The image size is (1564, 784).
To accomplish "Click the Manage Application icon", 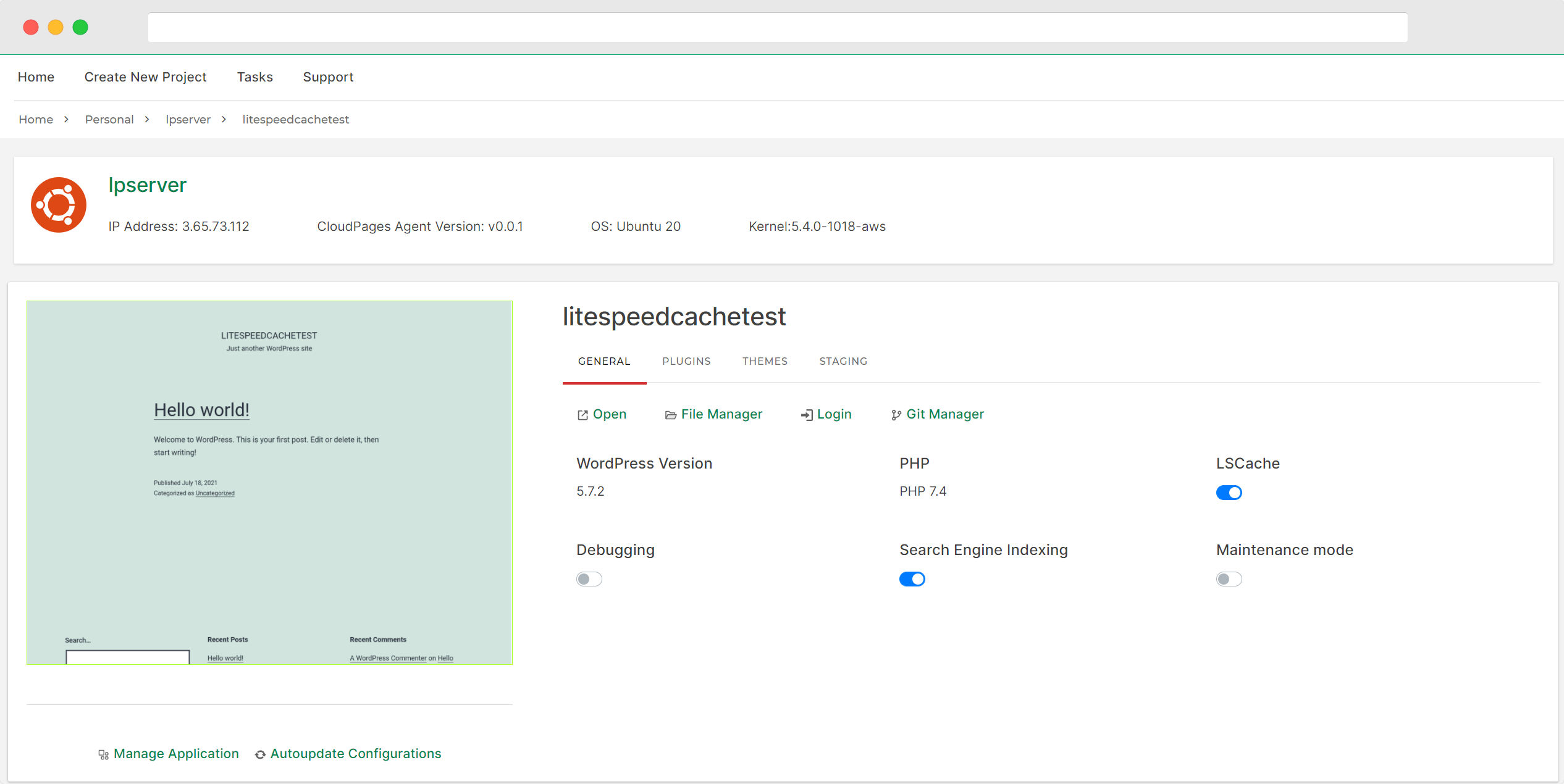I will pyautogui.click(x=104, y=754).
